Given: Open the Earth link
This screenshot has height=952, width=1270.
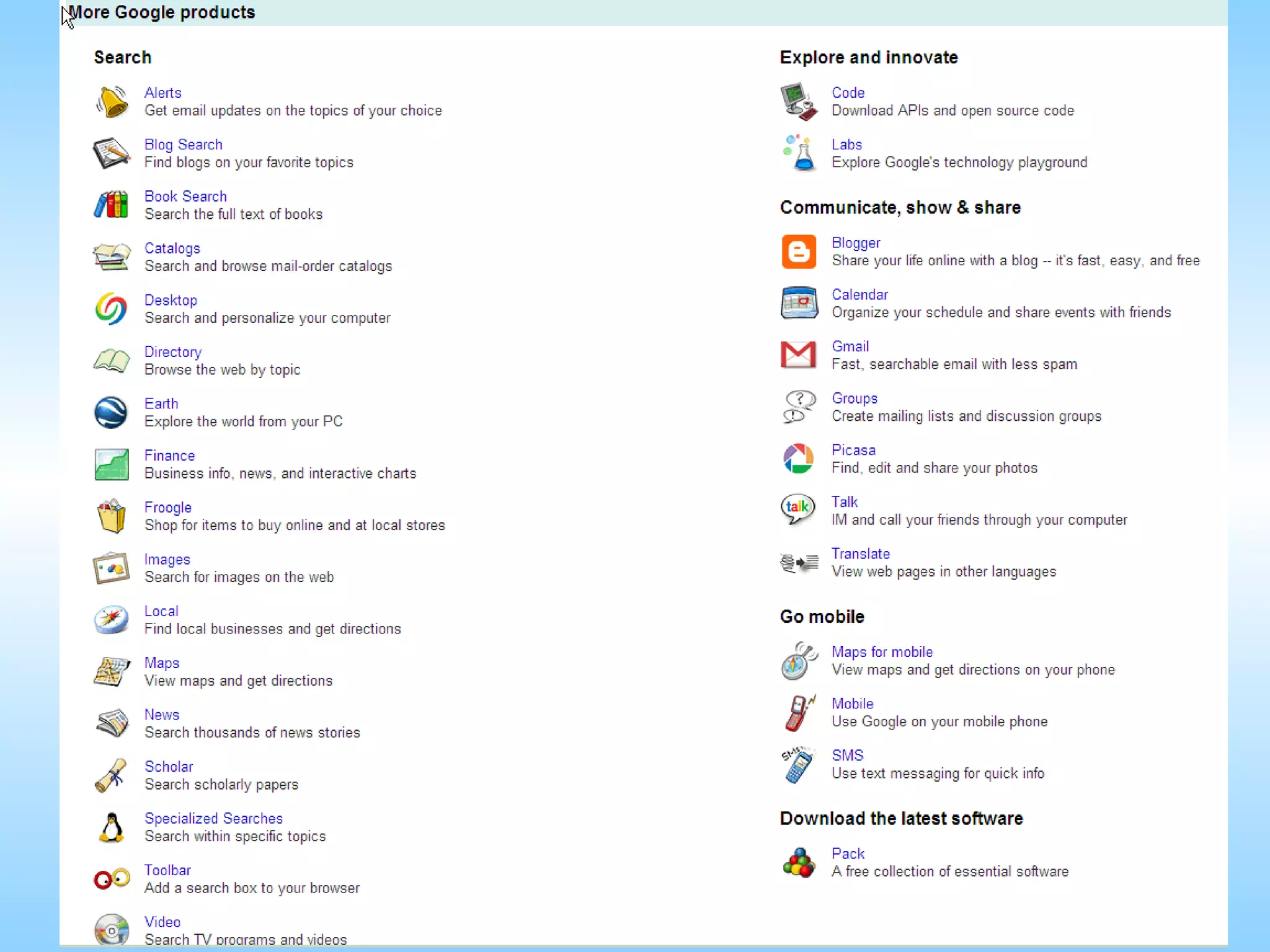Looking at the screenshot, I should coord(161,404).
